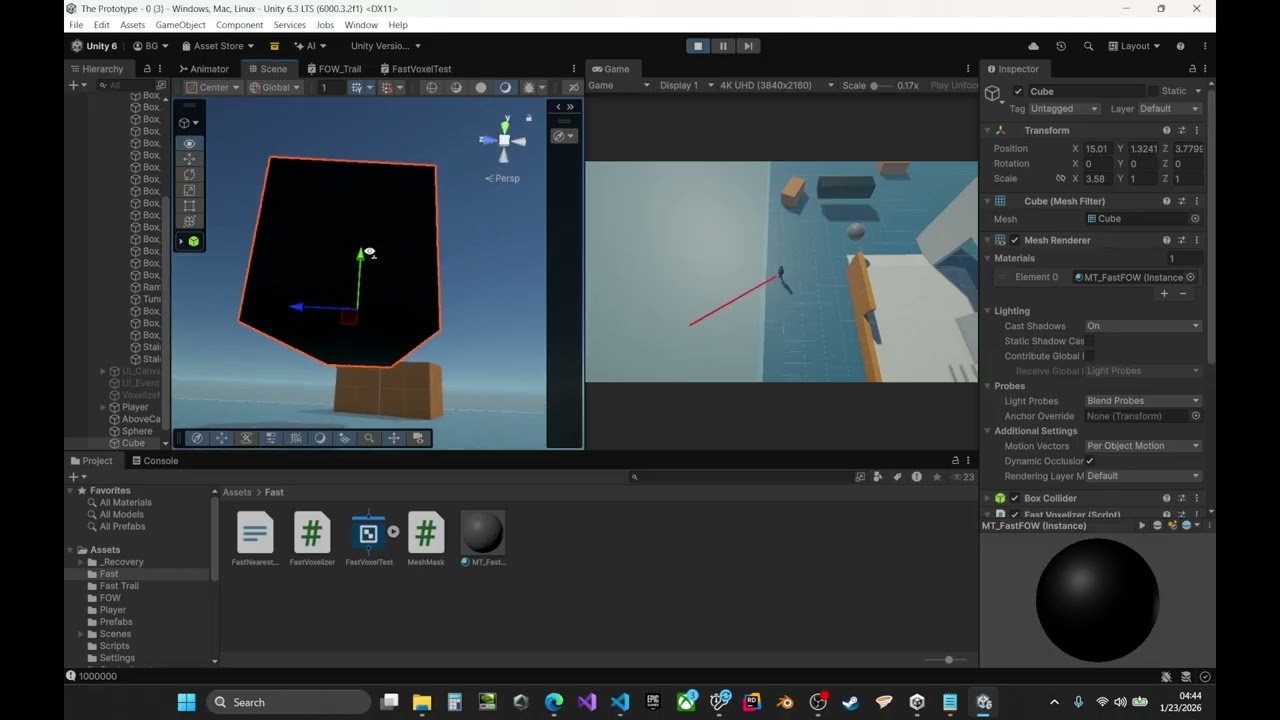Expand the Scenes folder in Project tree
This screenshot has width=1280, height=720.
coord(81,634)
